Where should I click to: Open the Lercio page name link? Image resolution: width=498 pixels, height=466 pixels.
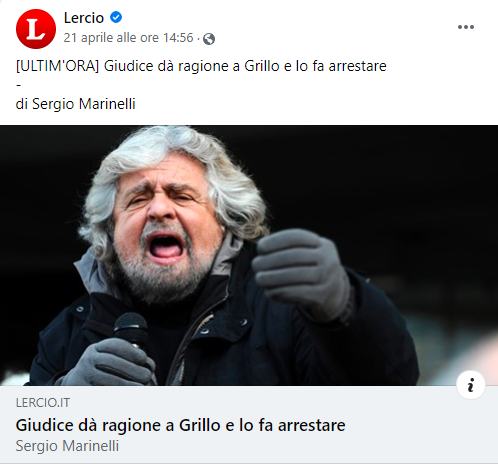[x=84, y=18]
